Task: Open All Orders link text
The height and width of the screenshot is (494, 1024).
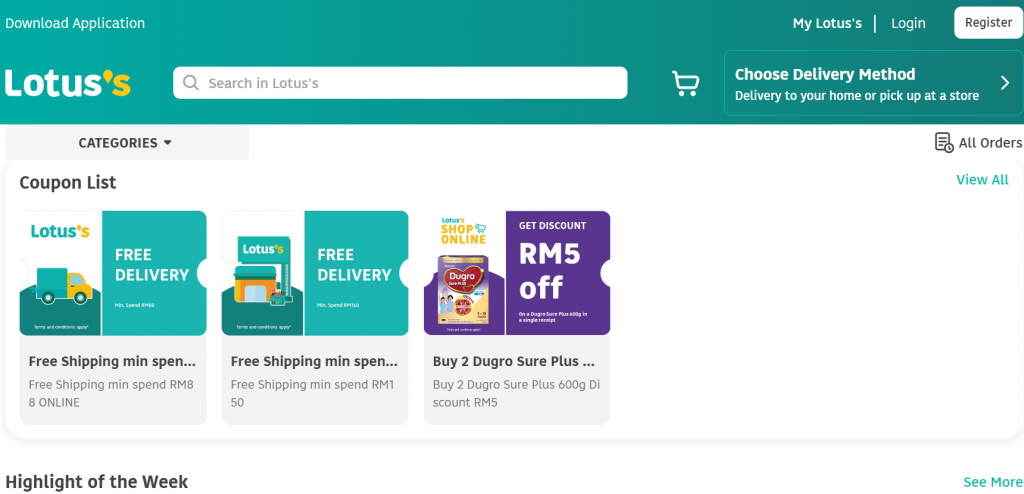Action: [x=990, y=142]
